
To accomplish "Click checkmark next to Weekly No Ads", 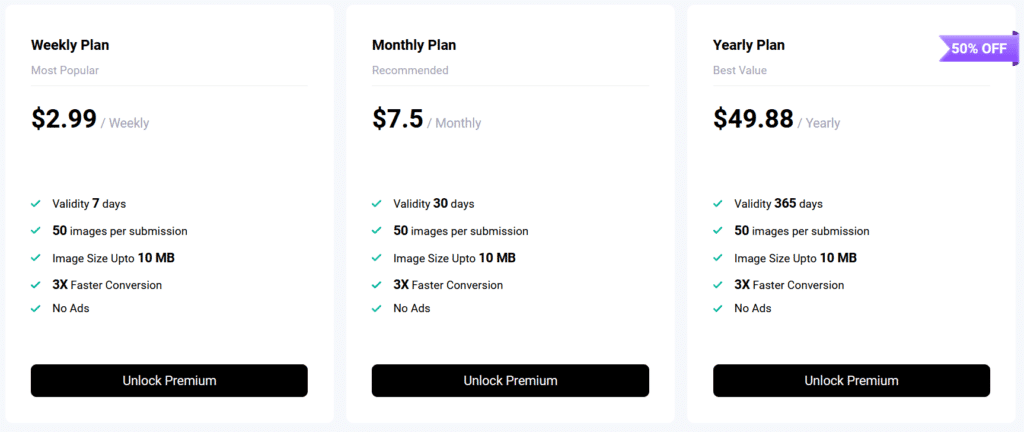I will (36, 308).
